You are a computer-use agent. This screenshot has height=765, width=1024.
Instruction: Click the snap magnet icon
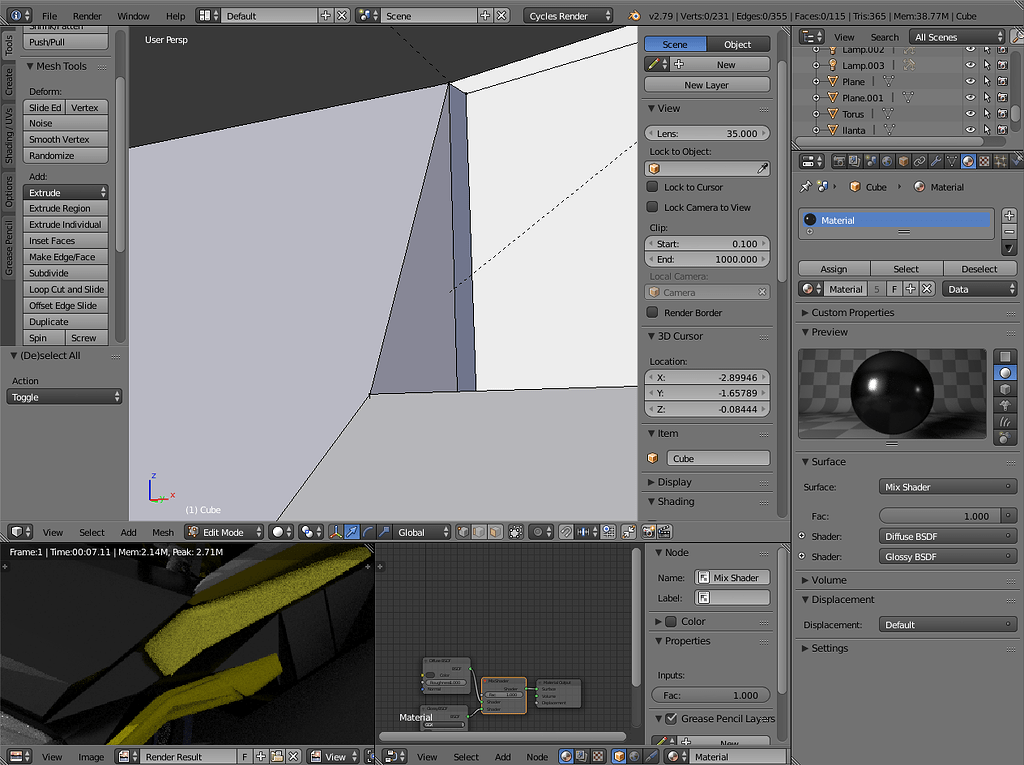(566, 532)
